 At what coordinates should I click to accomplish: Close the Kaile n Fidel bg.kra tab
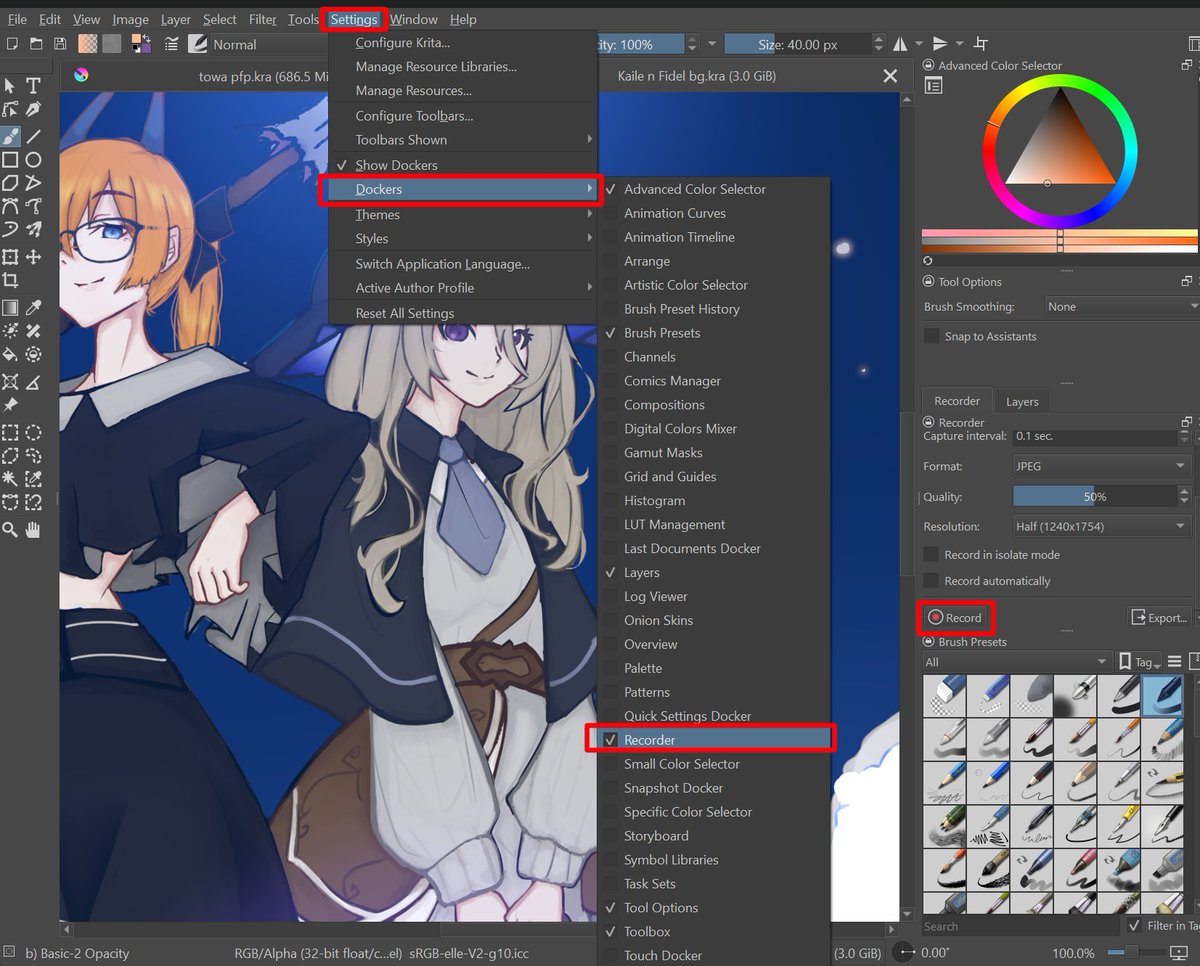tap(890, 76)
